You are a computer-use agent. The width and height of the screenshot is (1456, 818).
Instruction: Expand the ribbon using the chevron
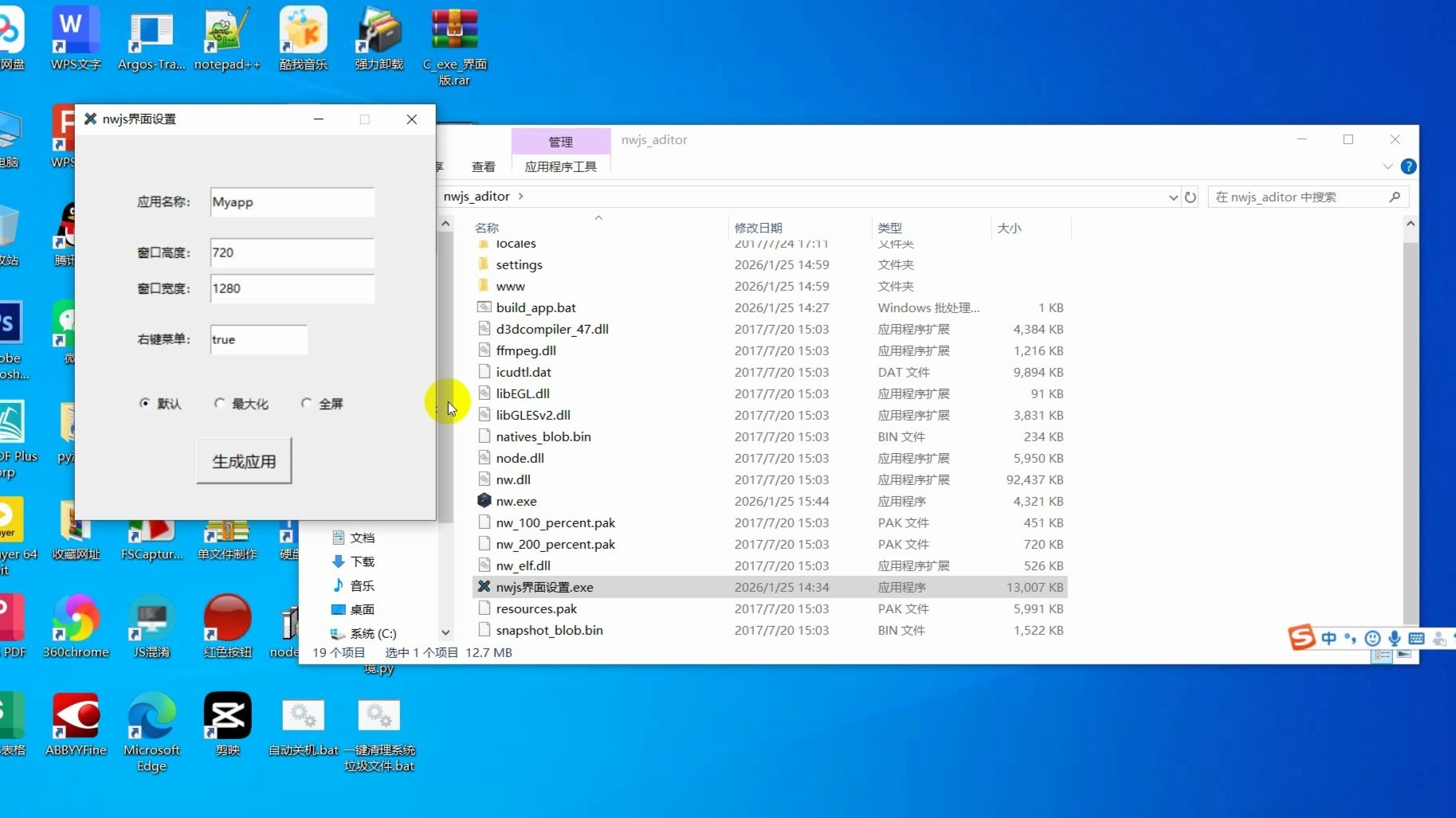1387,166
